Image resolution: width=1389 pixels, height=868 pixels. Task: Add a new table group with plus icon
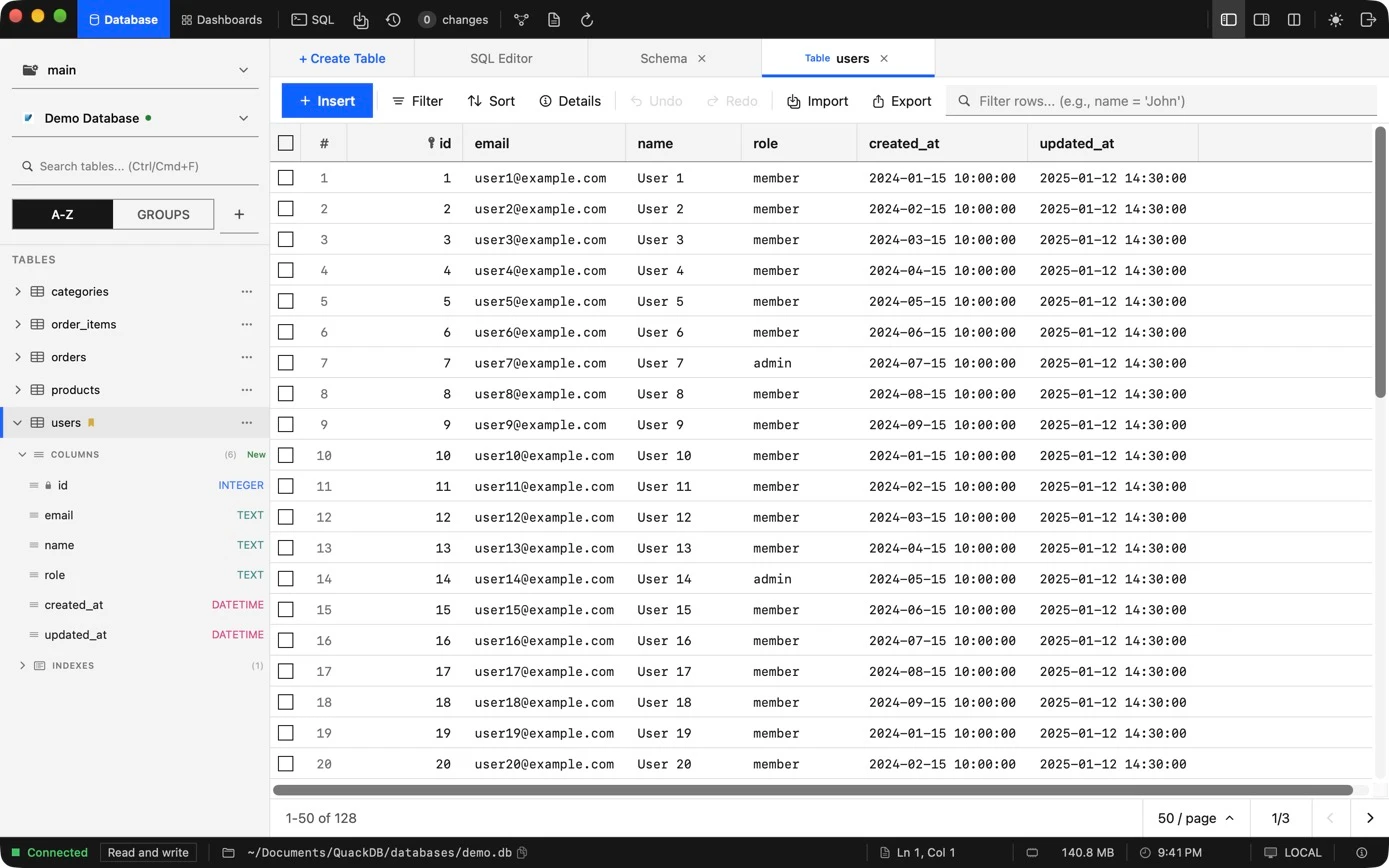pyautogui.click(x=239, y=214)
